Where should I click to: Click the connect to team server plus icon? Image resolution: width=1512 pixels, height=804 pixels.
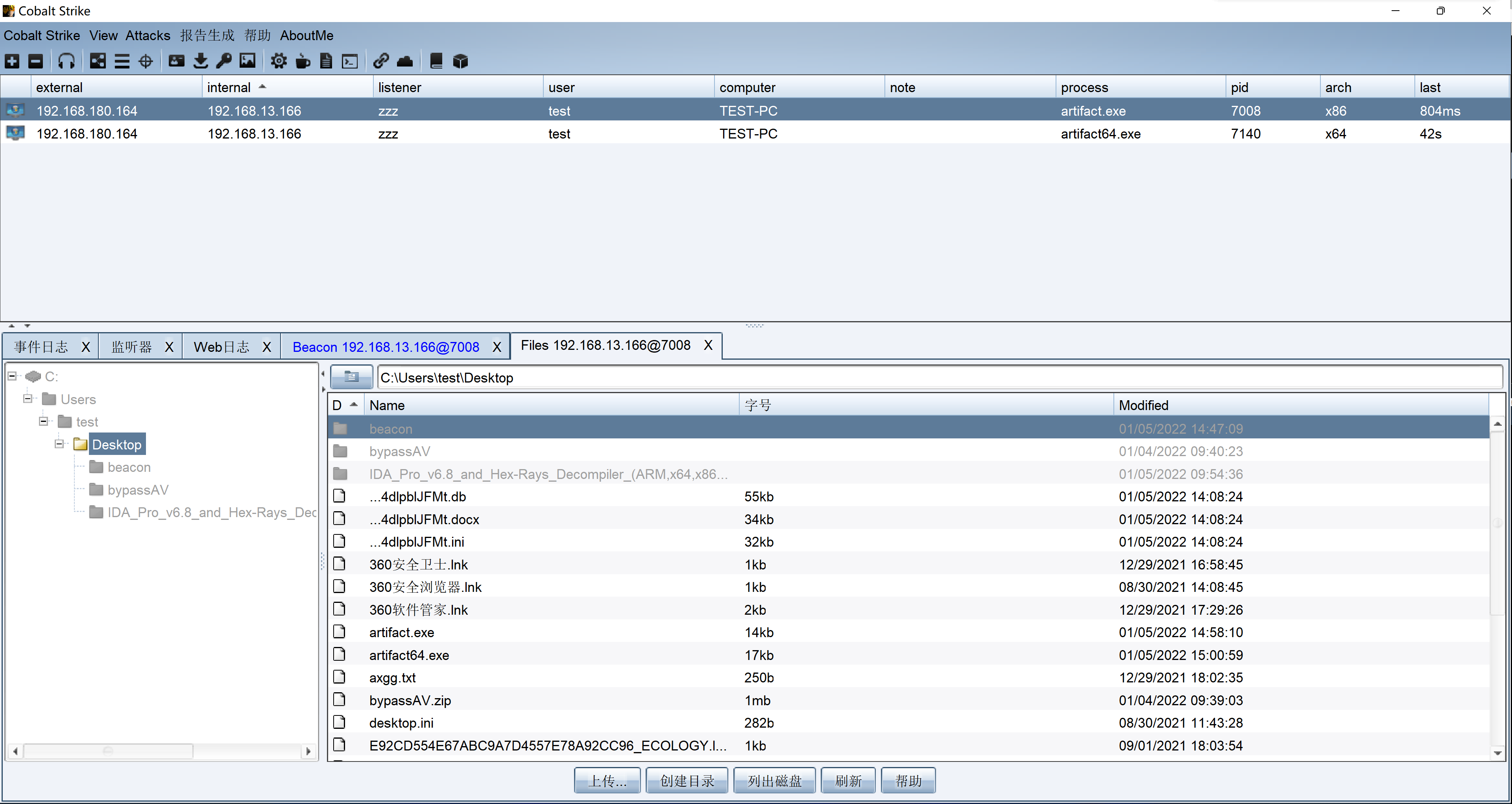pyautogui.click(x=12, y=61)
